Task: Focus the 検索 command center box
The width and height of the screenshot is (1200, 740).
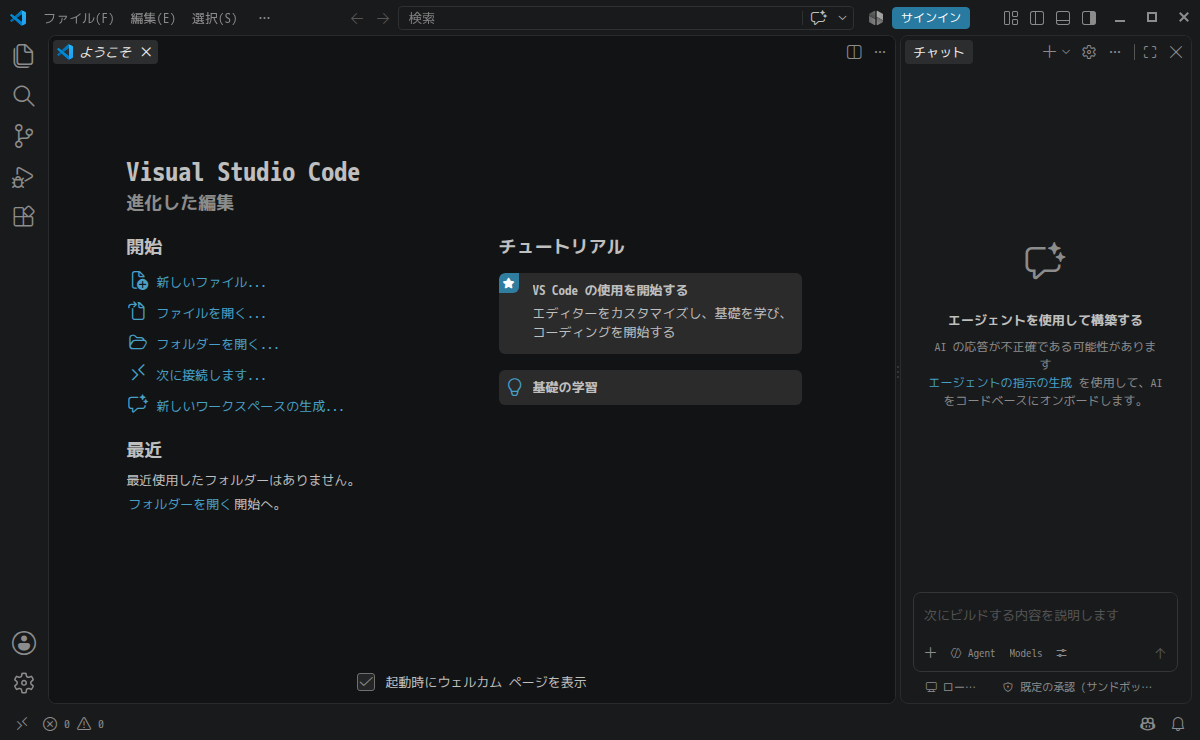Action: tap(600, 18)
